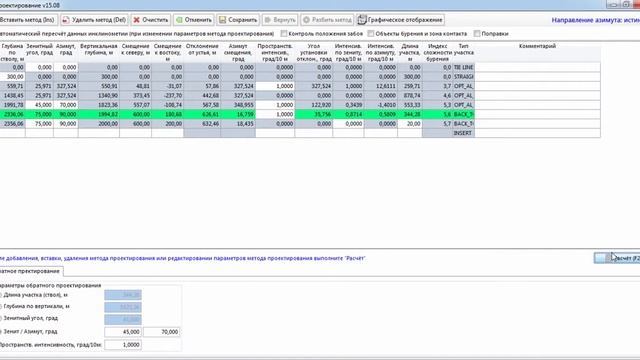Click tool-face angle cell 35,756
The image size is (640, 360).
point(314,114)
